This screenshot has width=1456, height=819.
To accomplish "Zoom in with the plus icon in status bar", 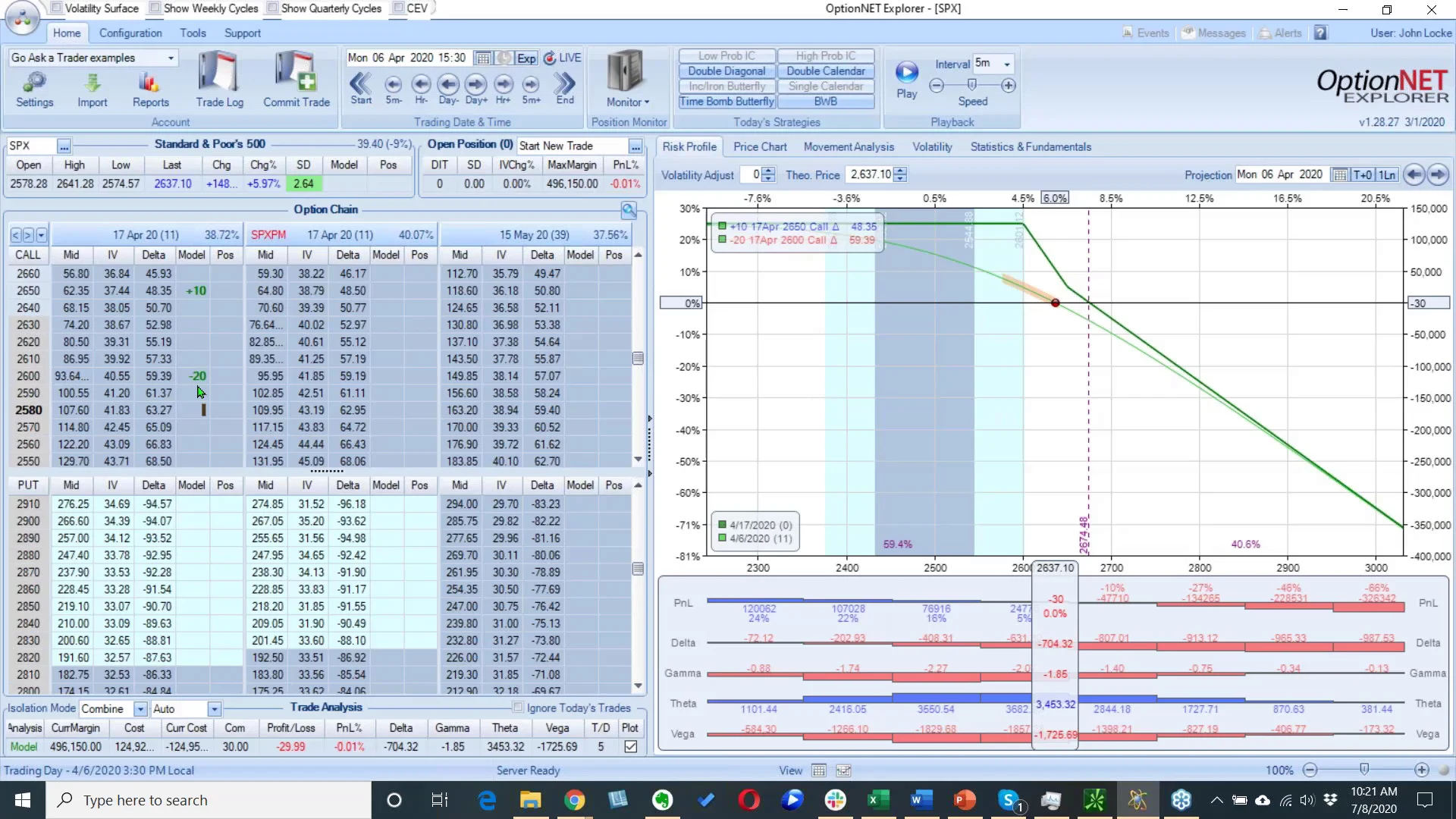I will tap(1422, 770).
